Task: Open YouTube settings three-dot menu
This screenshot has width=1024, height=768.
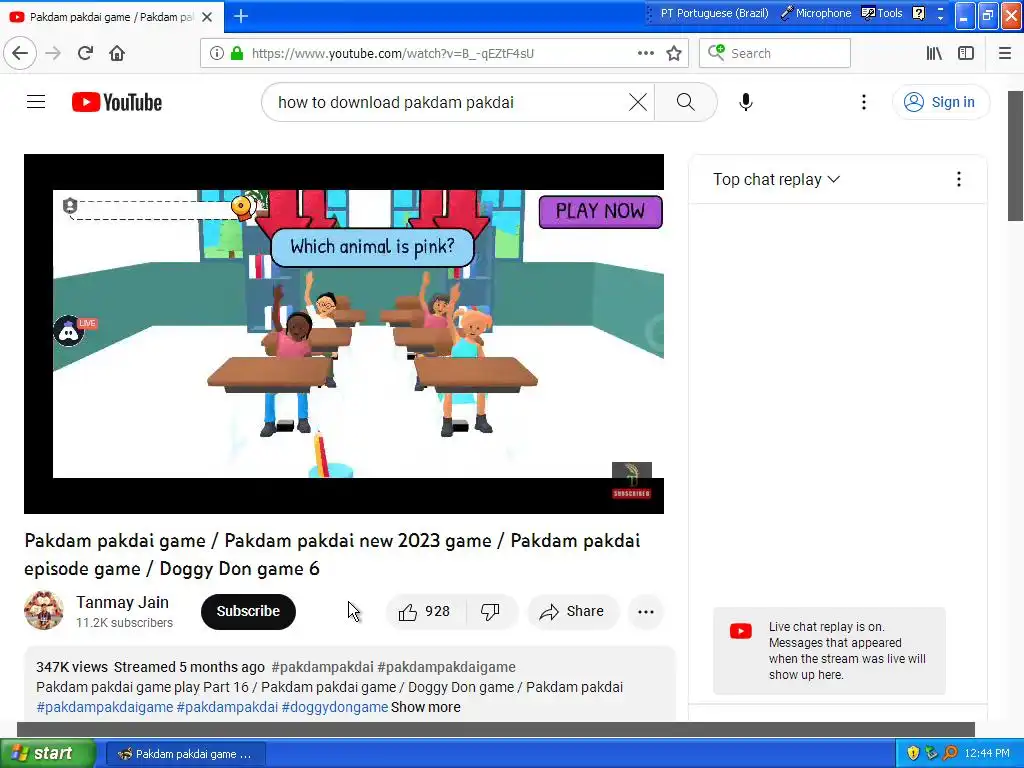Action: [863, 102]
